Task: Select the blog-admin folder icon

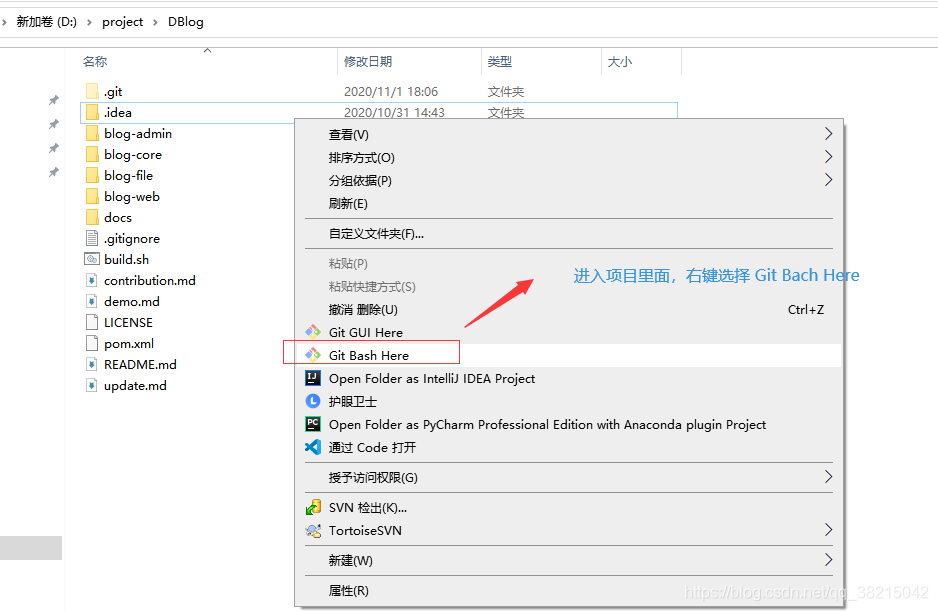Action: coord(92,133)
